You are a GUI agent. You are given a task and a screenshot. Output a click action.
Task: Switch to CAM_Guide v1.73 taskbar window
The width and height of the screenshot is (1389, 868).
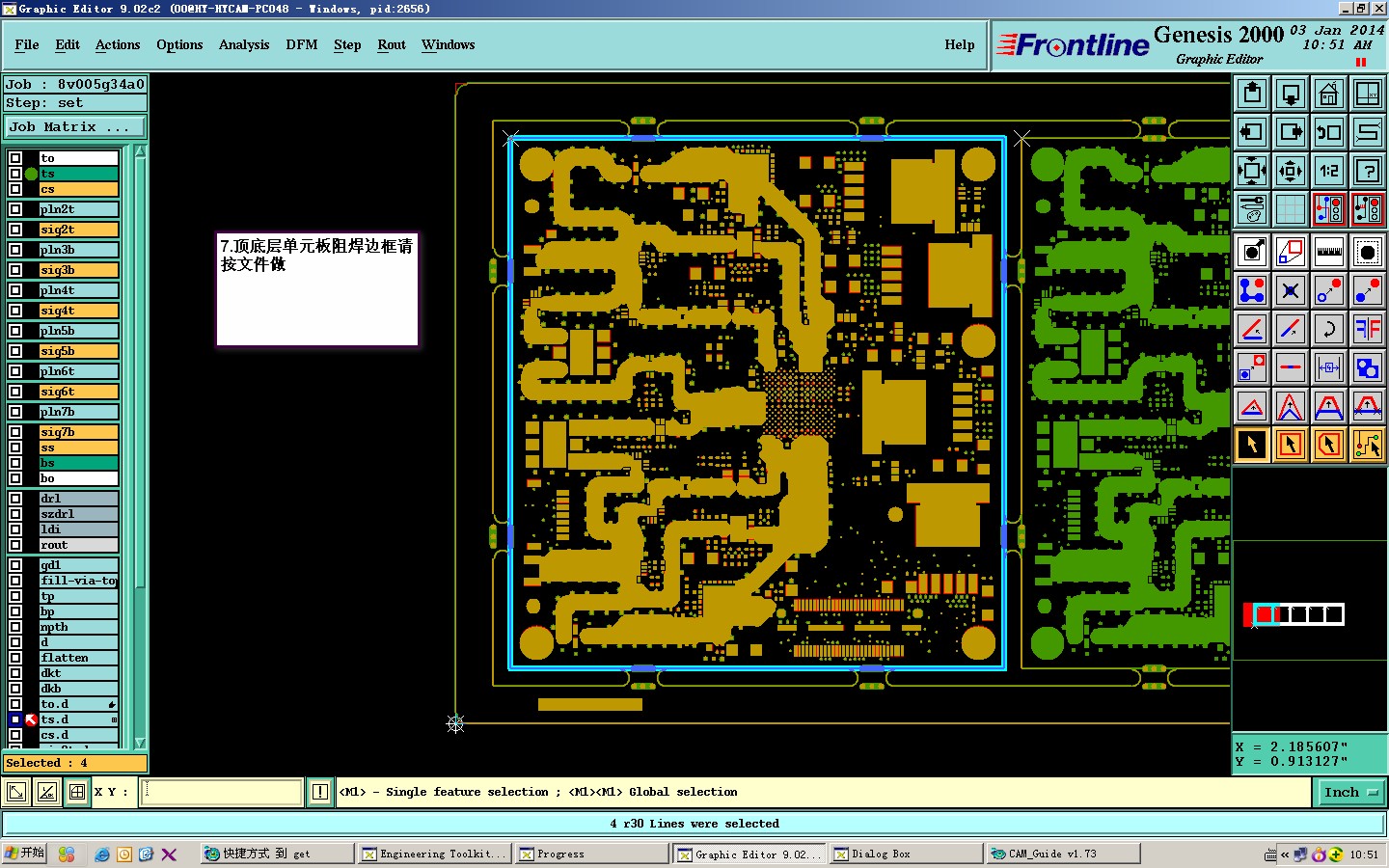1062,854
